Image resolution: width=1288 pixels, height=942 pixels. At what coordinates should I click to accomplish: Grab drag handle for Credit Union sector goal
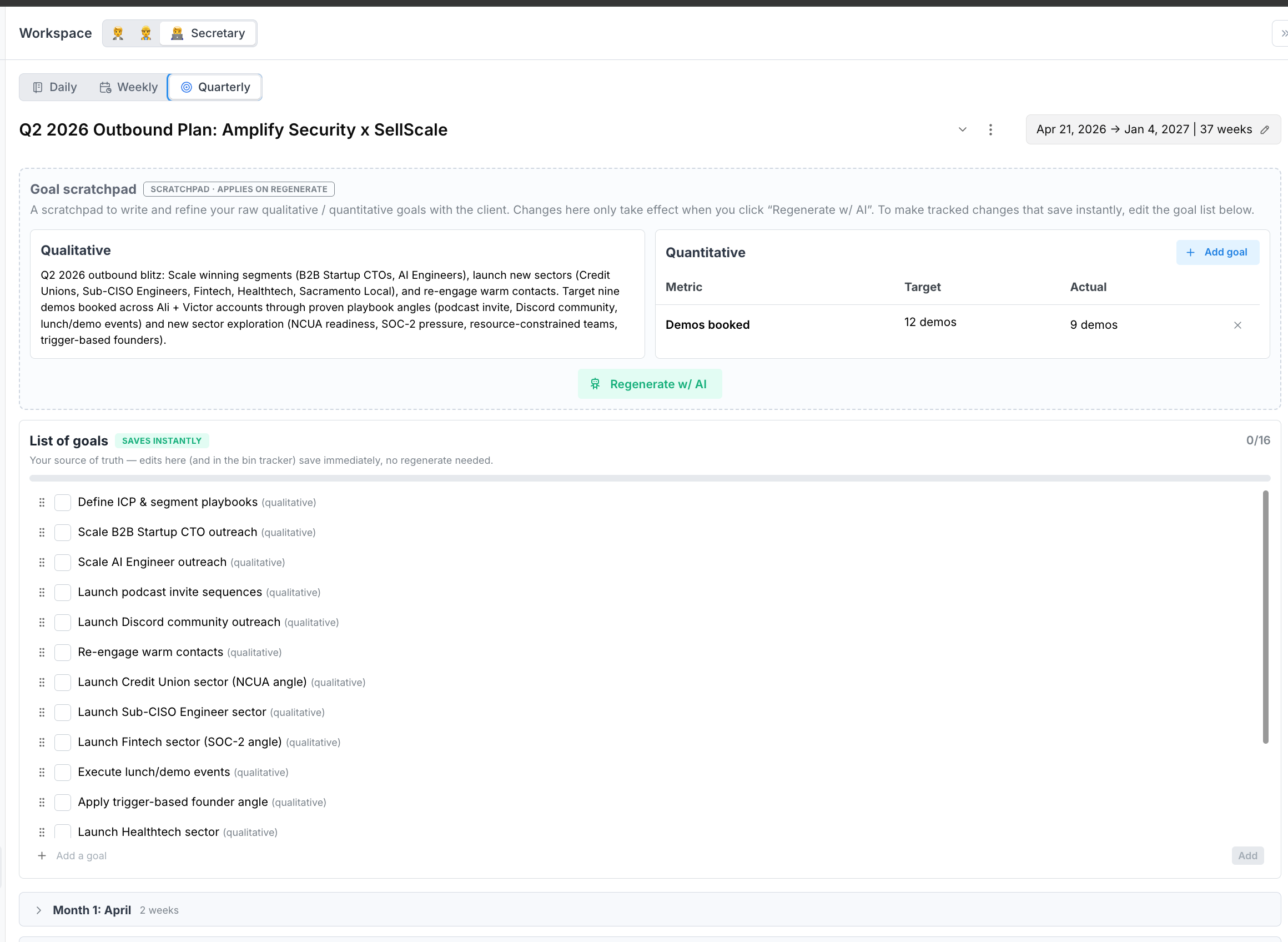click(42, 682)
